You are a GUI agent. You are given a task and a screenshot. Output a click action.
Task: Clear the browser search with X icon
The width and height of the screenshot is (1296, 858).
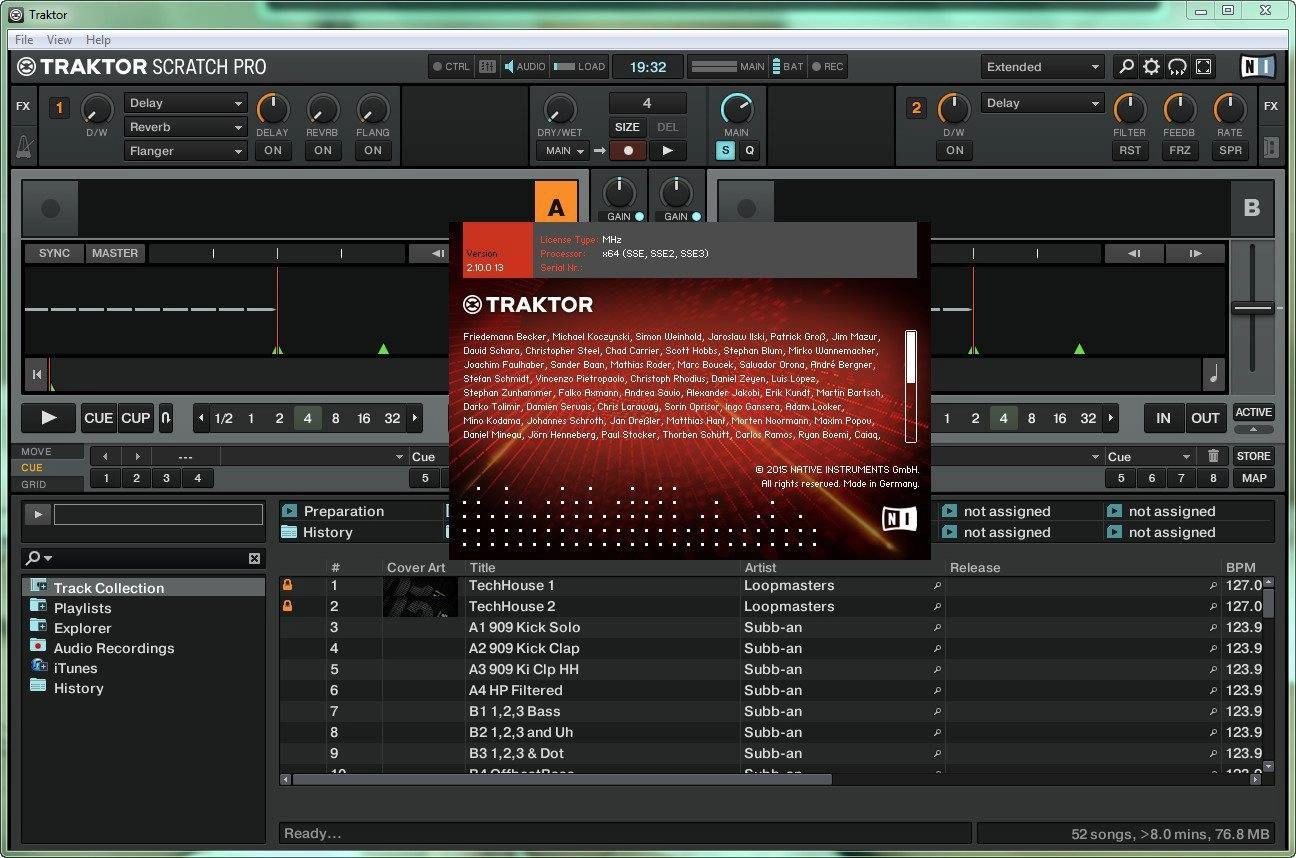[254, 558]
